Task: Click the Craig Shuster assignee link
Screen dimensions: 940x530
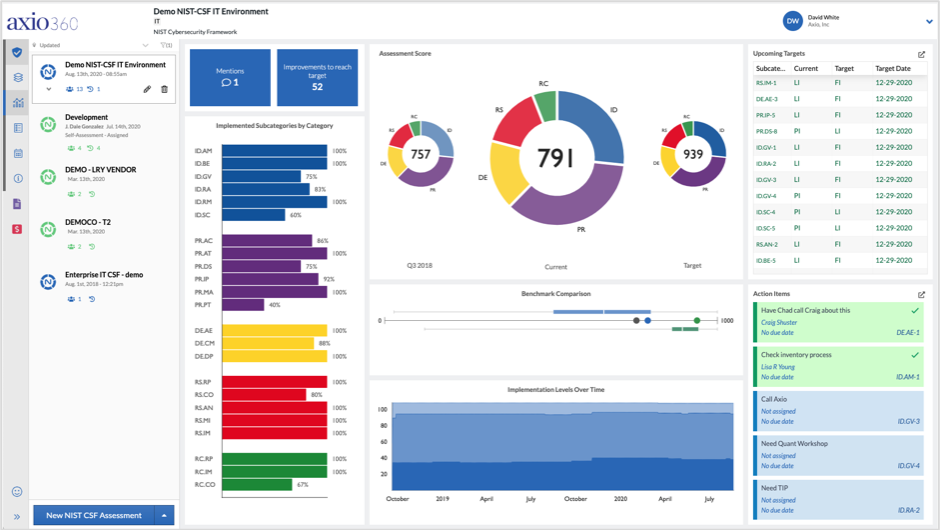Action: (x=779, y=323)
